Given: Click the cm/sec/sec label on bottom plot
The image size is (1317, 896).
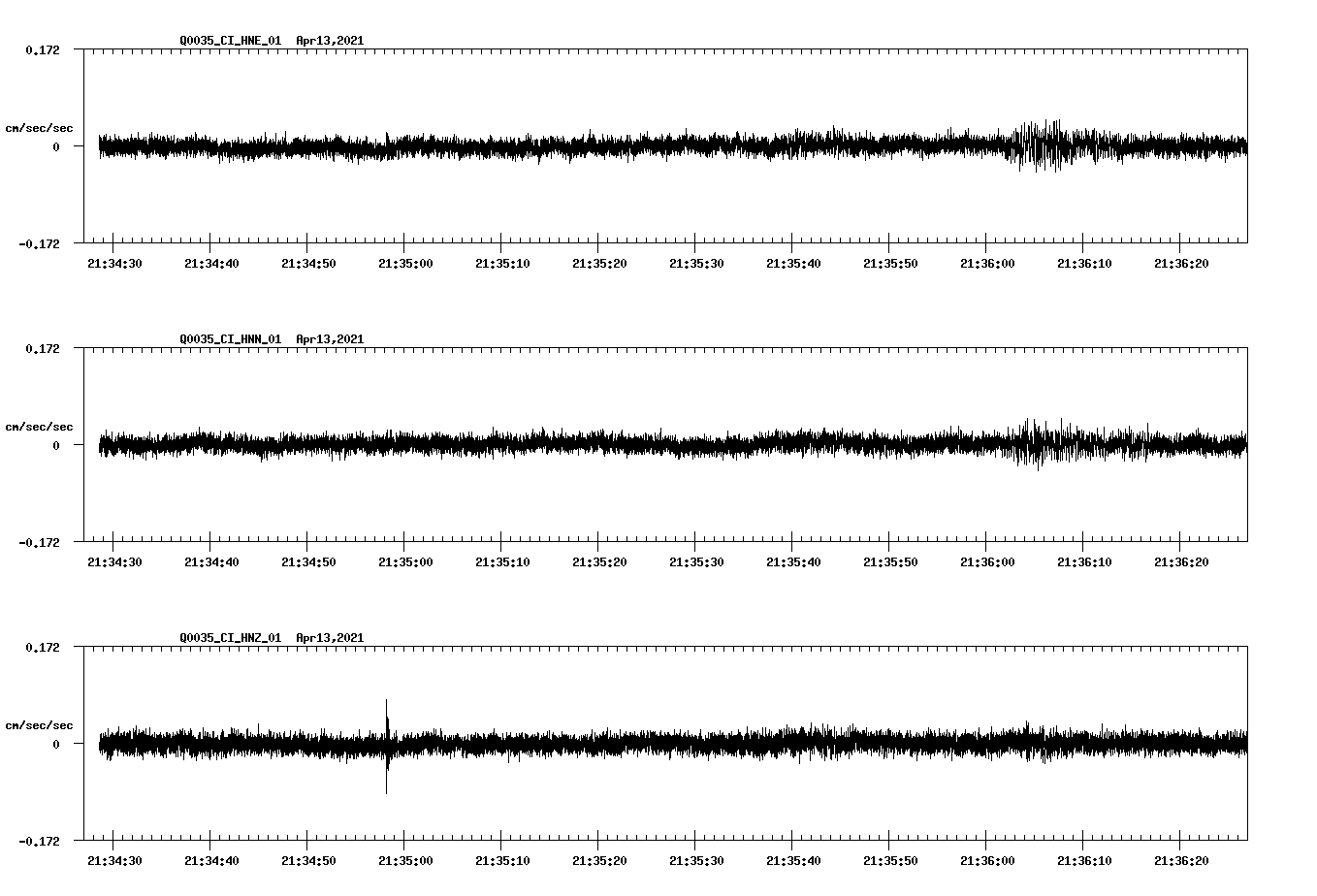Looking at the screenshot, I should coord(40,723).
